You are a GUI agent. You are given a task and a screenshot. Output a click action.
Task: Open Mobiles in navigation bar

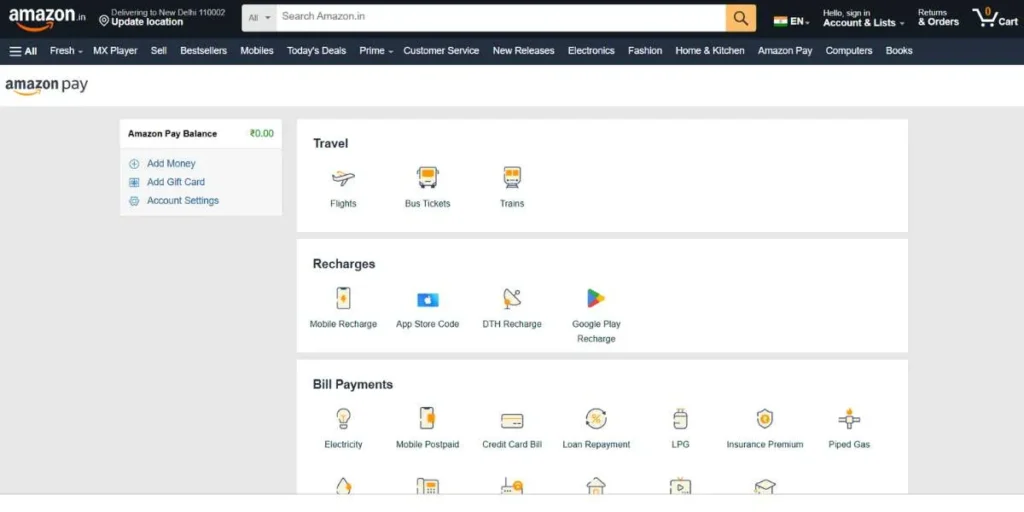257,51
